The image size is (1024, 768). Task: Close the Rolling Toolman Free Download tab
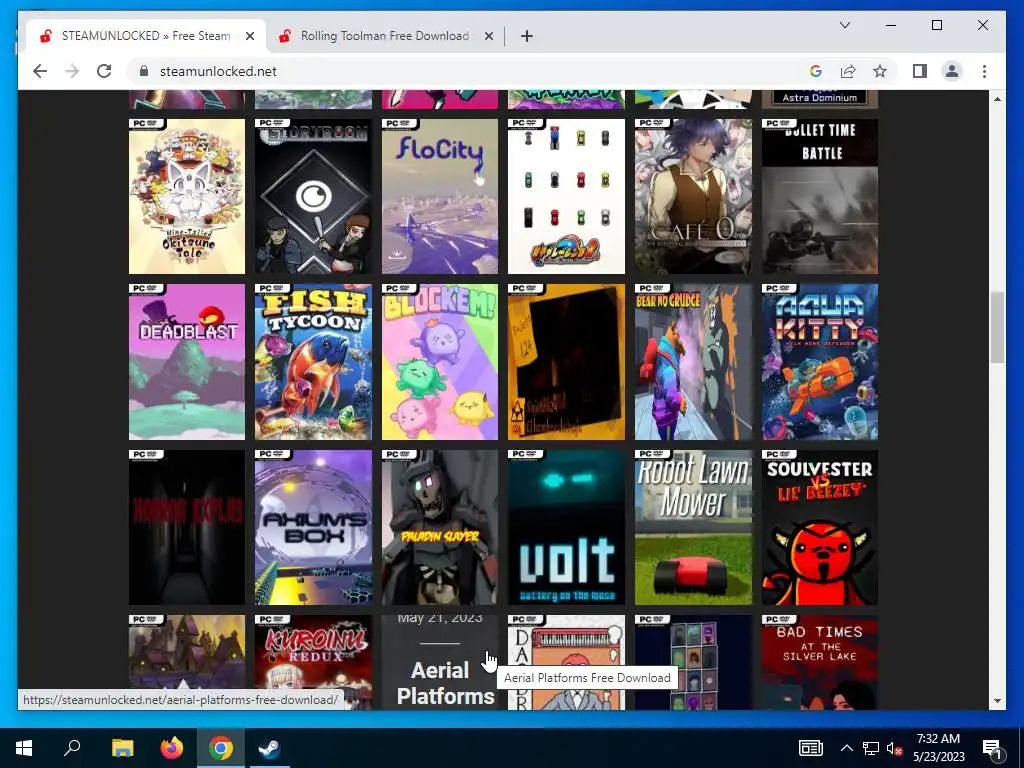[x=488, y=36]
